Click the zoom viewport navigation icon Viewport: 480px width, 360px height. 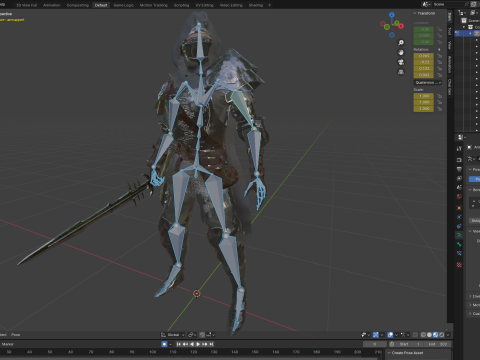pyautogui.click(x=401, y=43)
